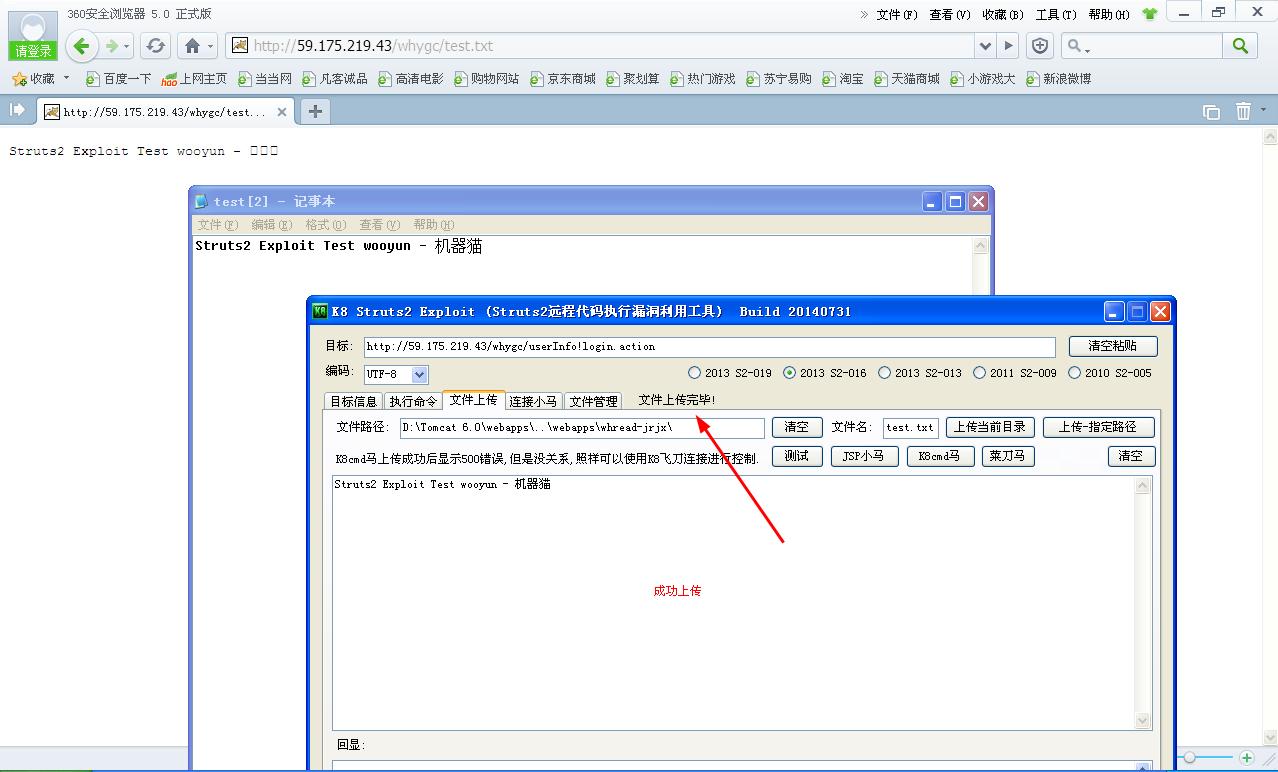Viewport: 1278px width, 772px height.
Task: Select the 2013 S2-016 radio option
Action: click(825, 373)
